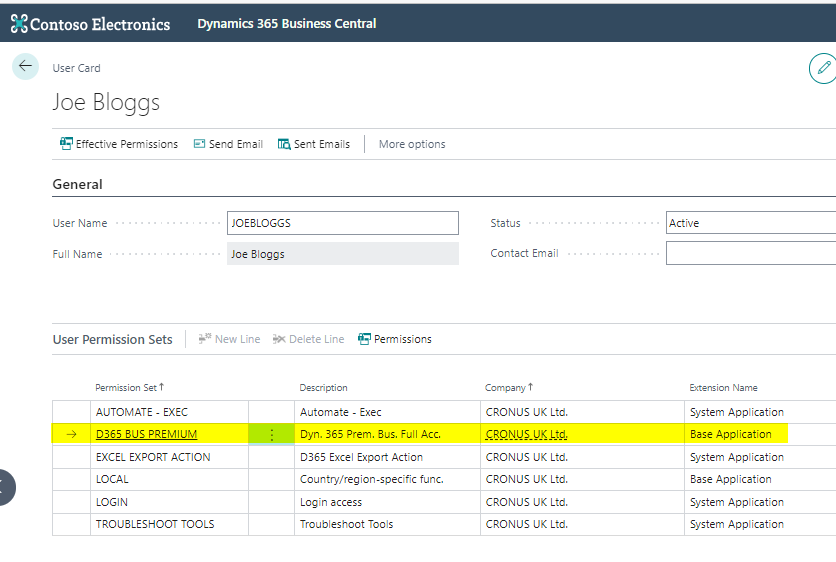Image resolution: width=836 pixels, height=562 pixels.
Task: Collapse the General section header
Action: point(78,184)
